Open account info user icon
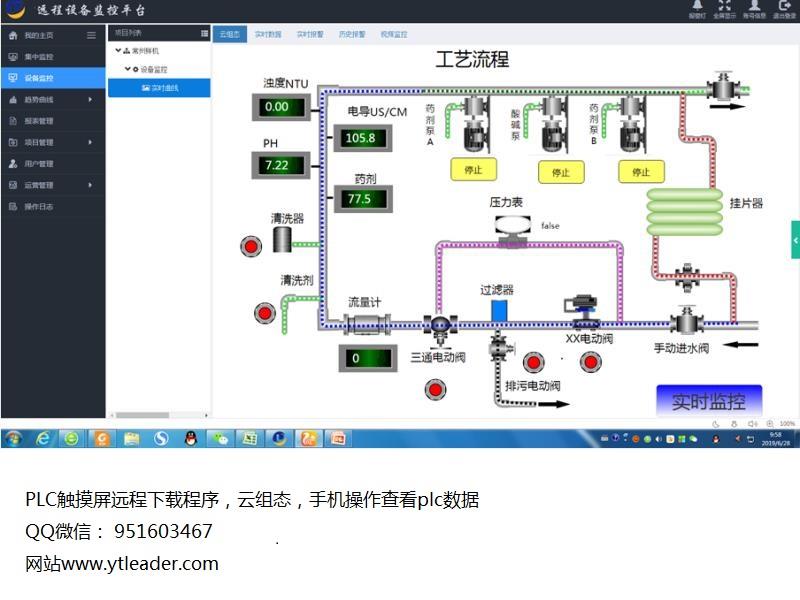This screenshot has height=600, width=800. [754, 6]
